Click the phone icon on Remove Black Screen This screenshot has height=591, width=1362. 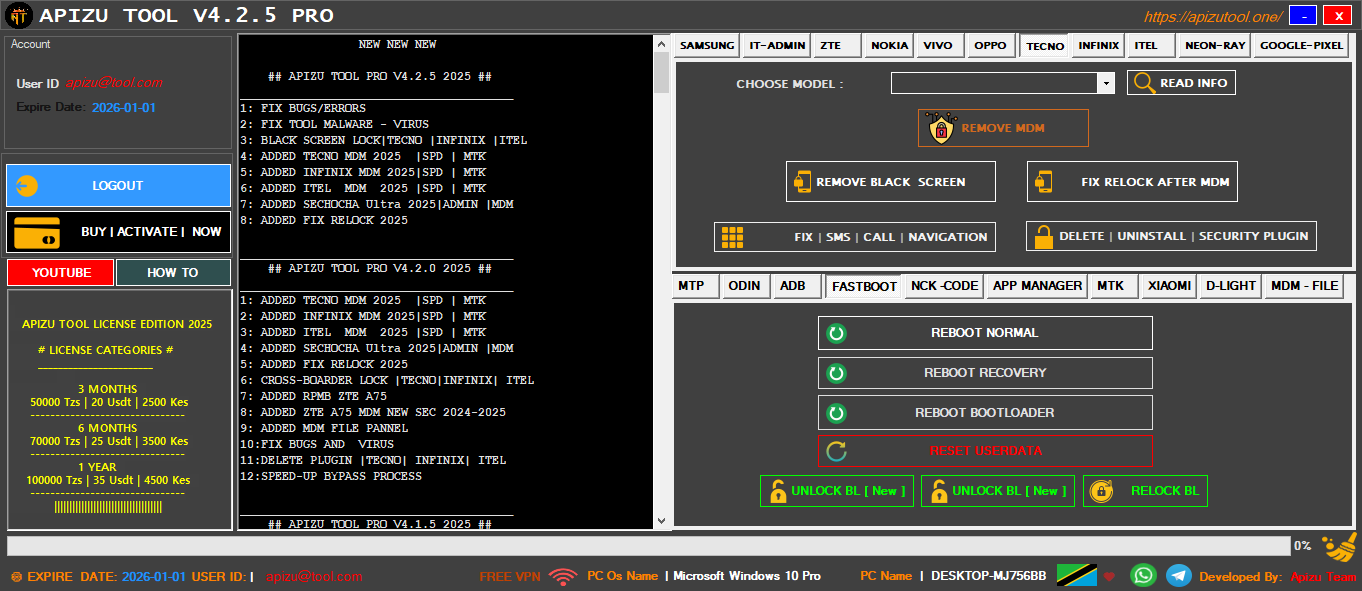tap(802, 182)
